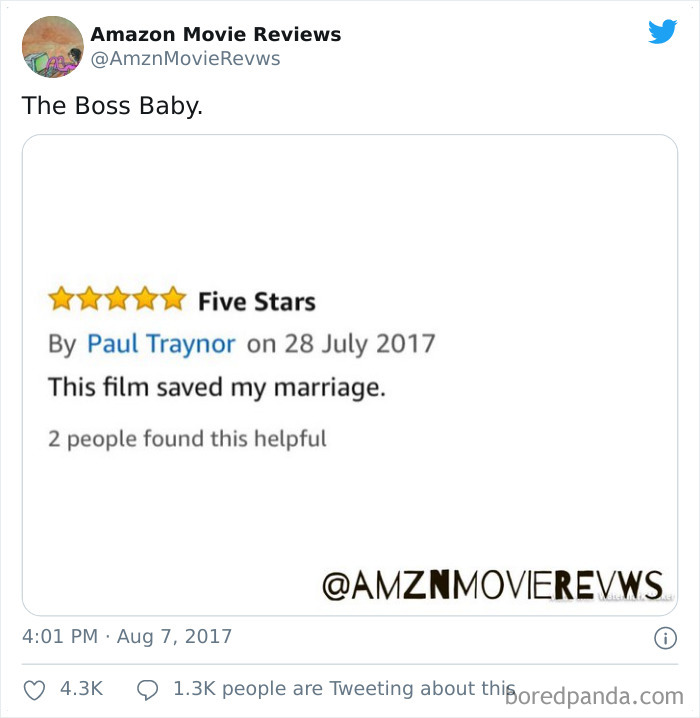700x718 pixels.
Task: Click the five gold star rating
Action: tap(117, 299)
